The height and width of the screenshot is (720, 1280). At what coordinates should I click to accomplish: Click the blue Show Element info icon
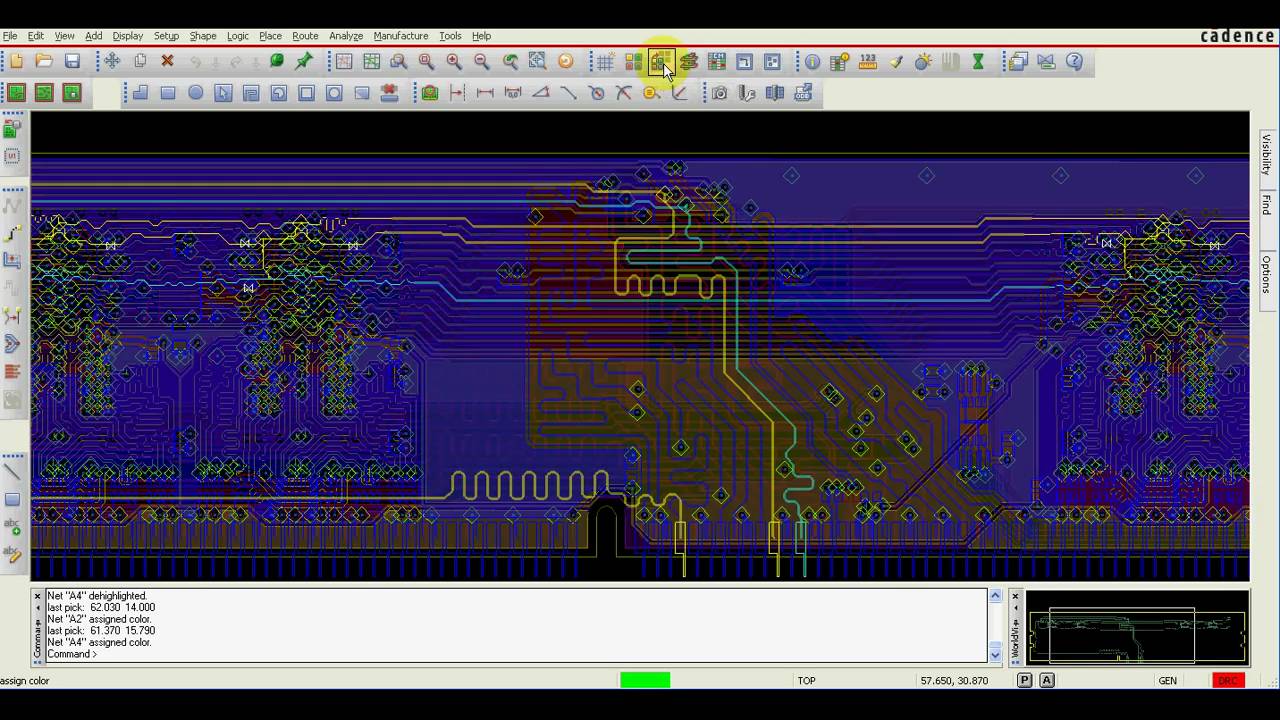pyautogui.click(x=812, y=62)
